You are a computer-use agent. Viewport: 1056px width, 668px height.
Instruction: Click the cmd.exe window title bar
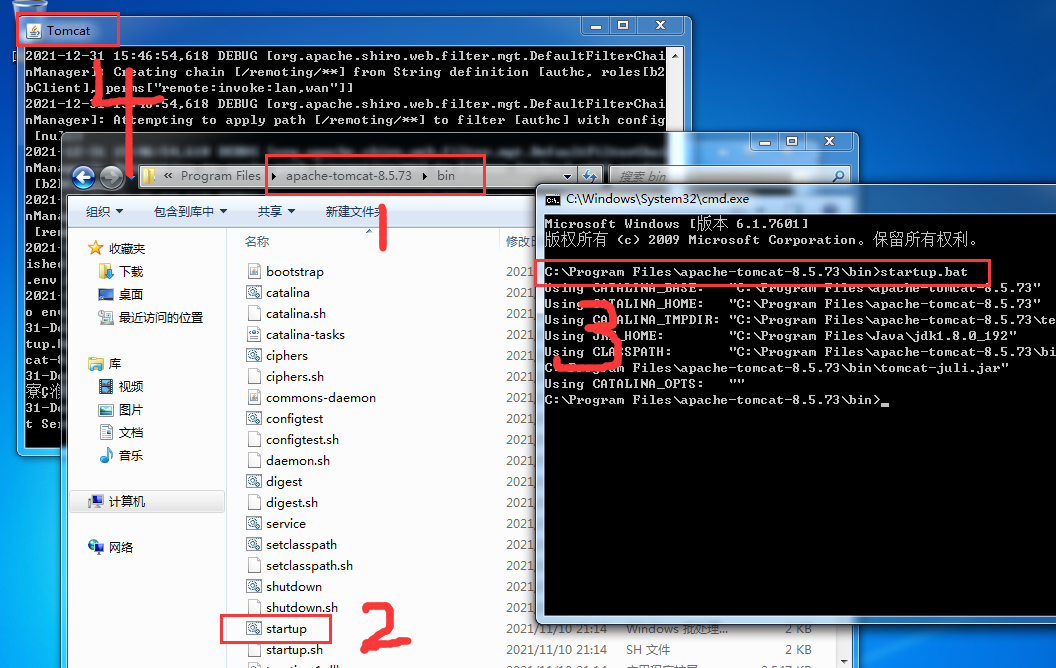click(x=798, y=199)
